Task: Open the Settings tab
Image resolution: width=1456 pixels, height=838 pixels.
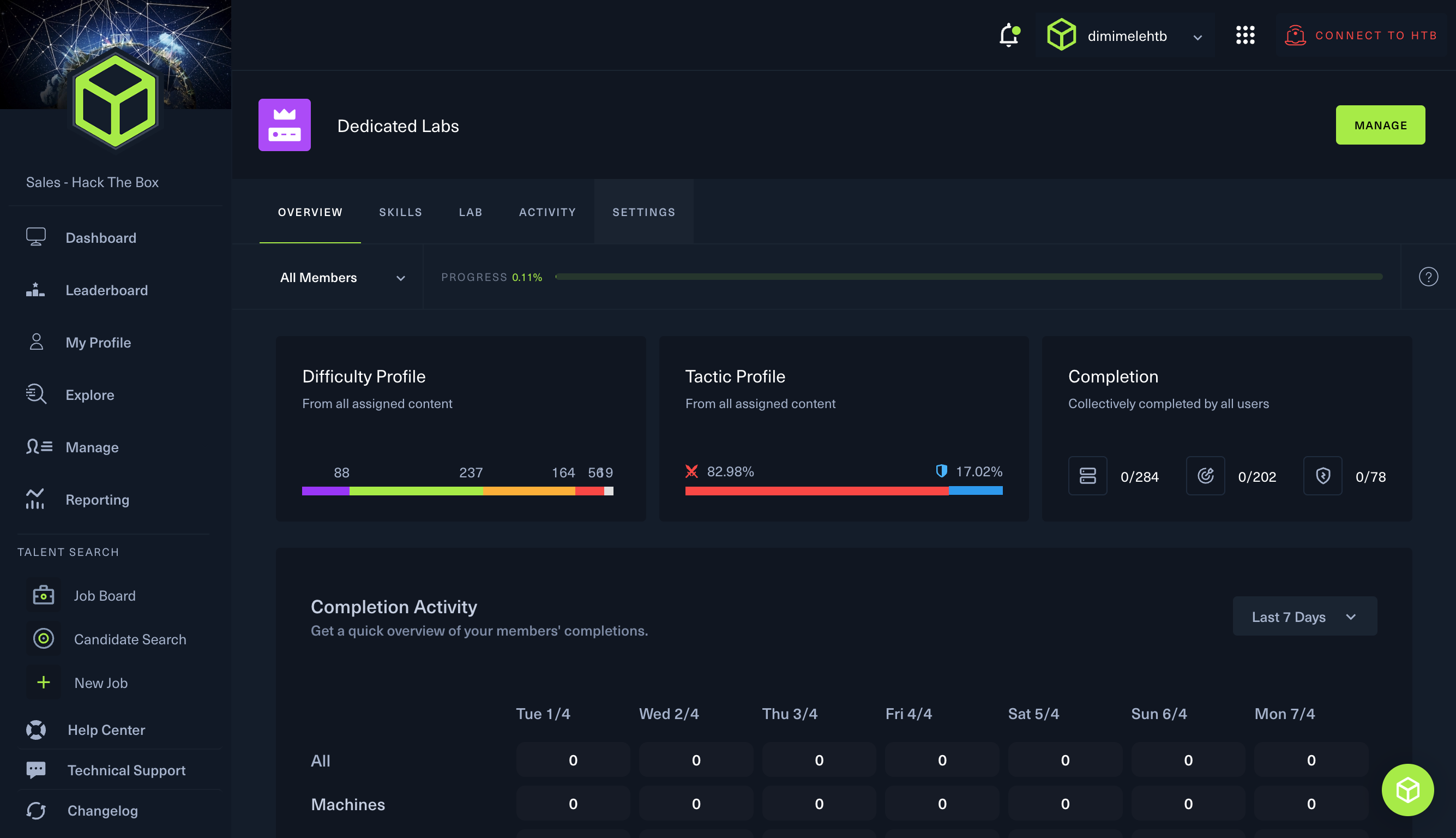Action: click(x=643, y=212)
